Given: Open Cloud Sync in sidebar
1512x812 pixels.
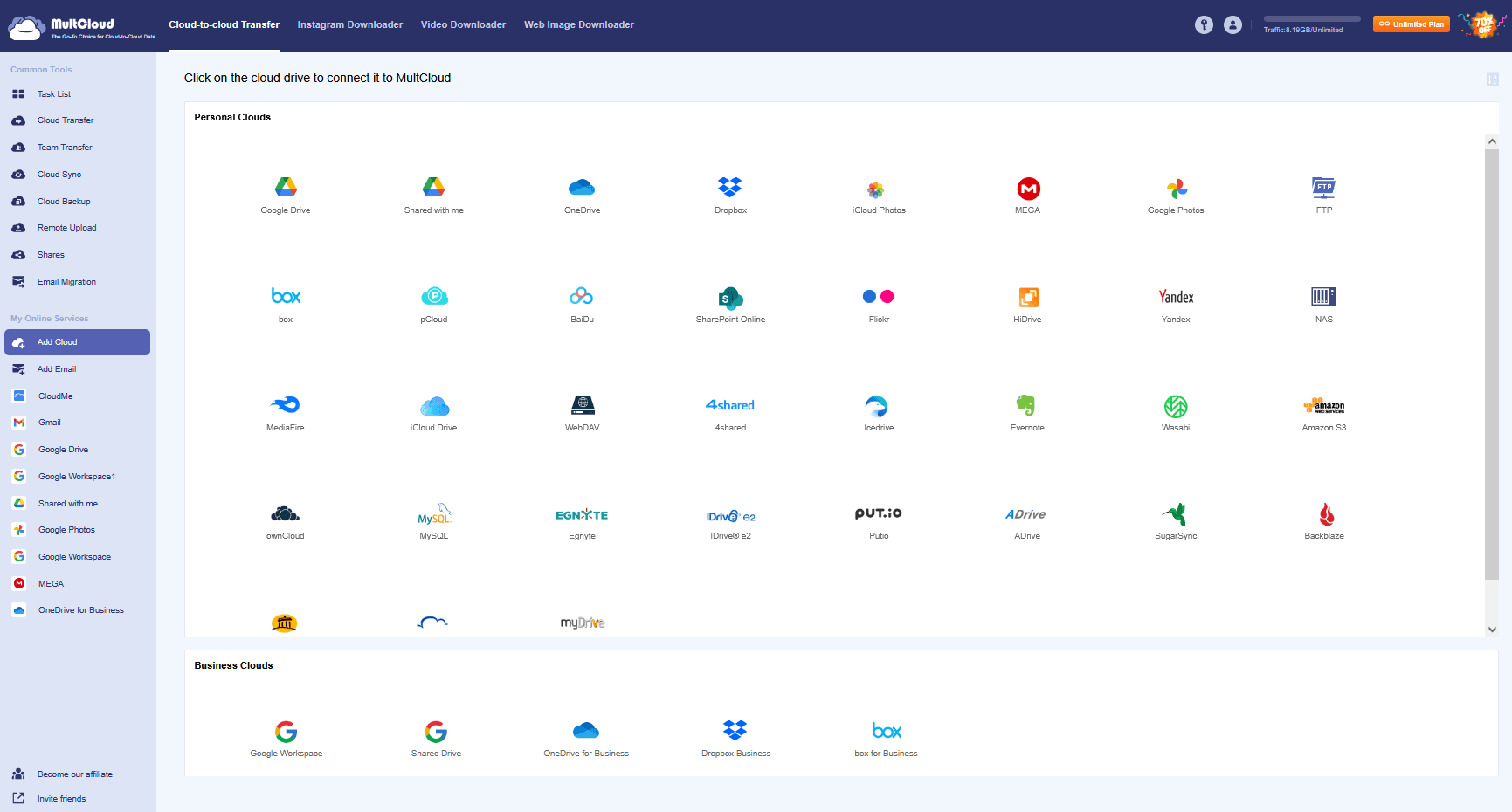Looking at the screenshot, I should pyautogui.click(x=59, y=175).
